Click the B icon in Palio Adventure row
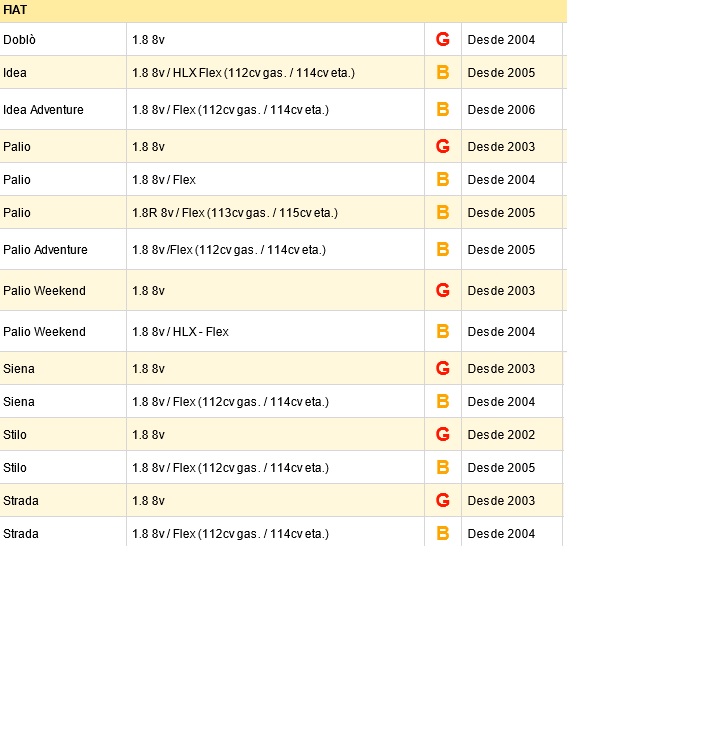Screen dimensions: 702x744 pyautogui.click(x=443, y=250)
